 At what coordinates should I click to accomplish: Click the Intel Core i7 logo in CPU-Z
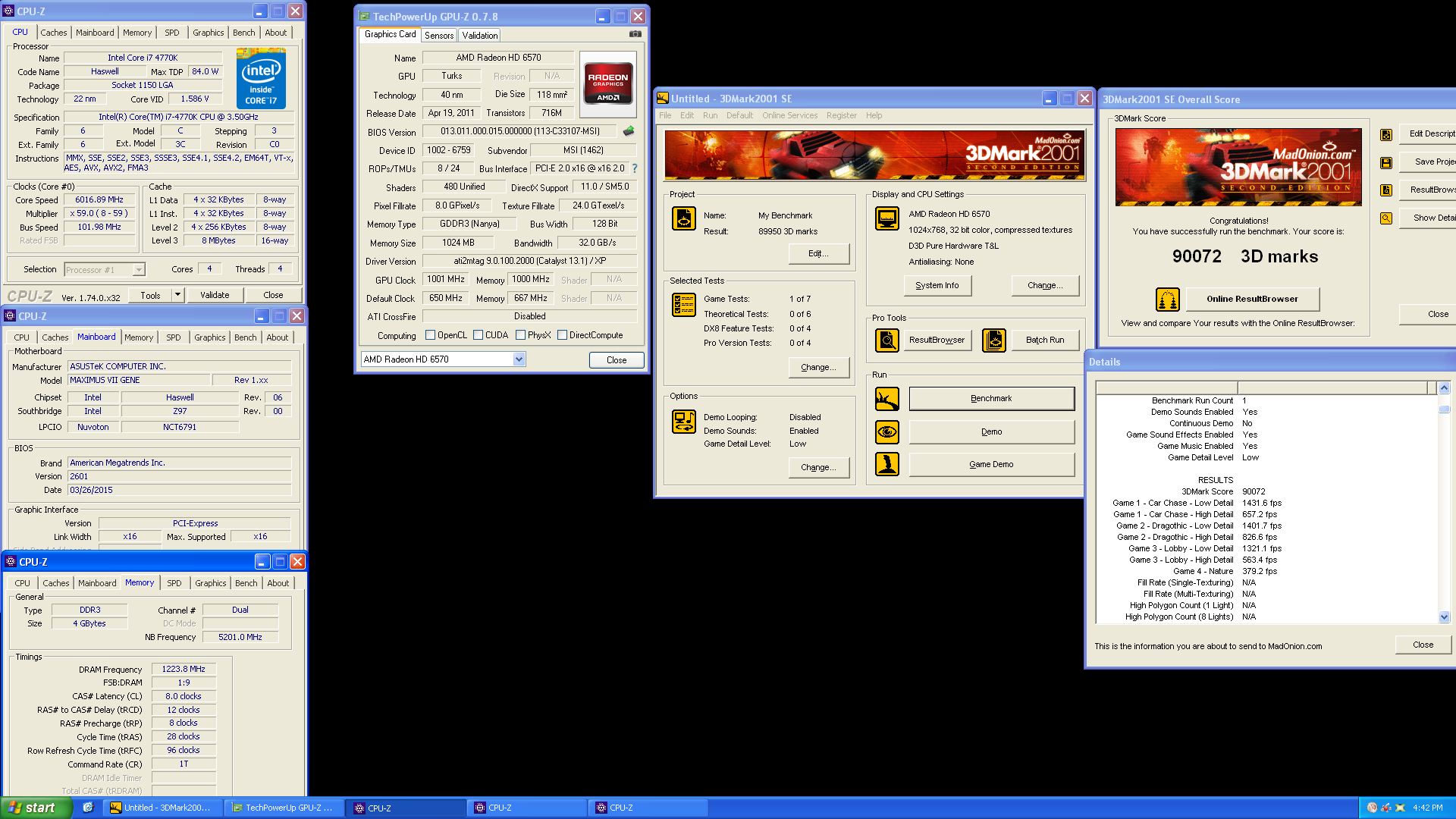click(x=261, y=78)
